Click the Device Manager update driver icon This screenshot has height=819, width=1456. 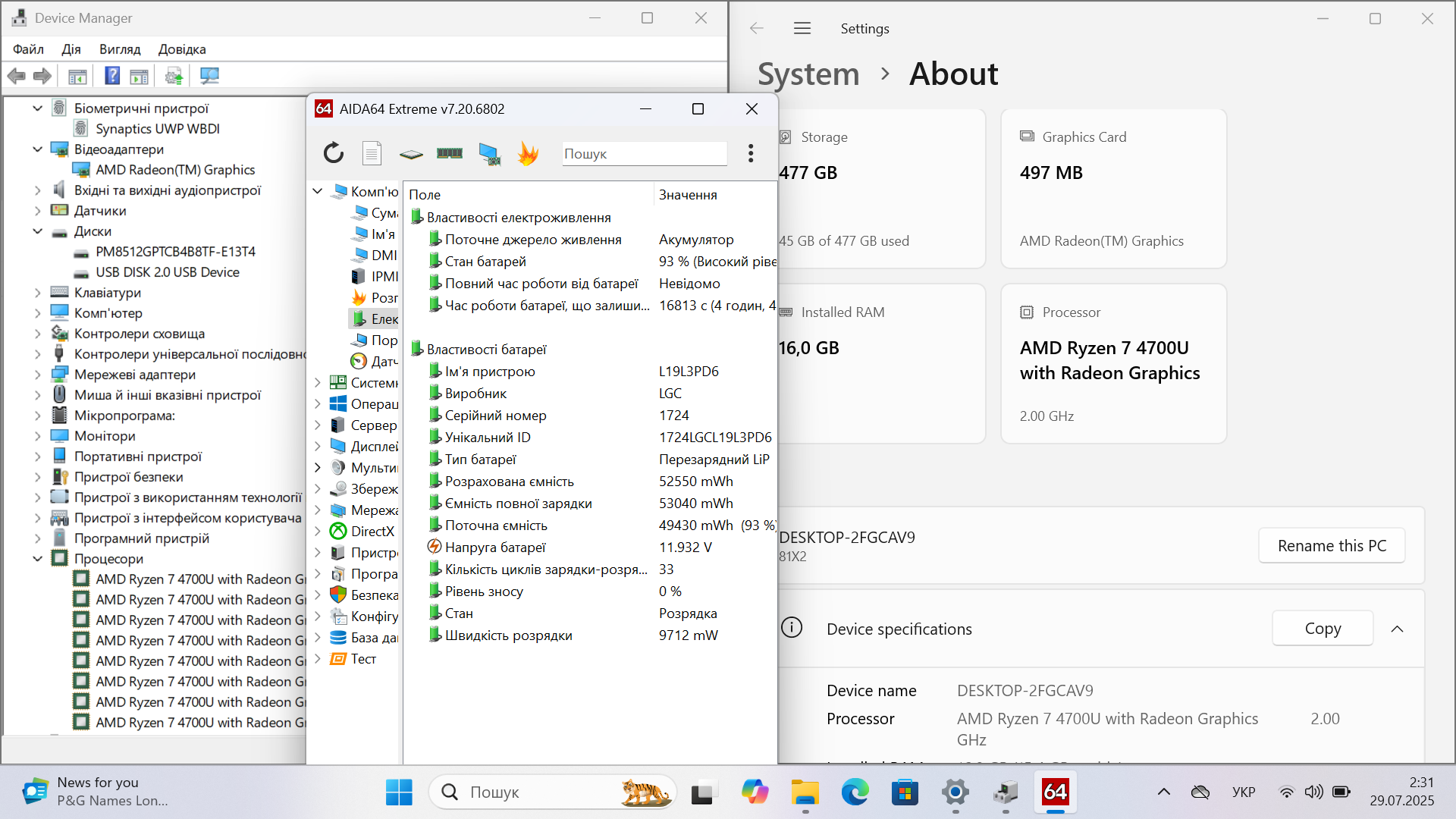(x=174, y=76)
